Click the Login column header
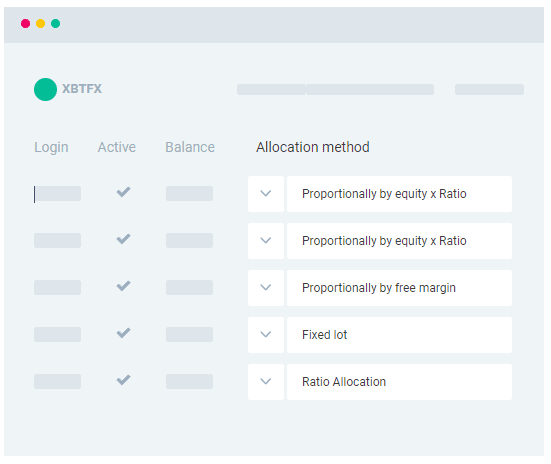 pos(51,147)
